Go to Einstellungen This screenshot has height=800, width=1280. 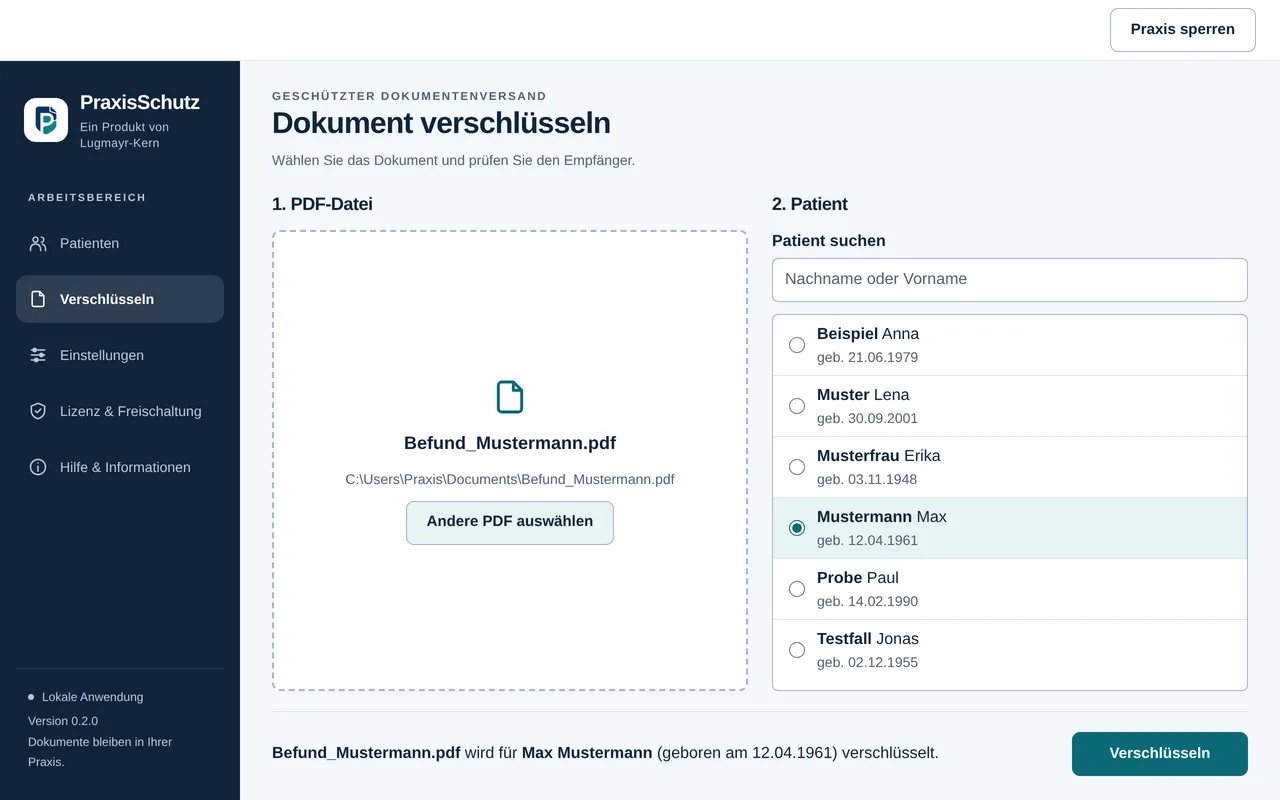(120, 355)
